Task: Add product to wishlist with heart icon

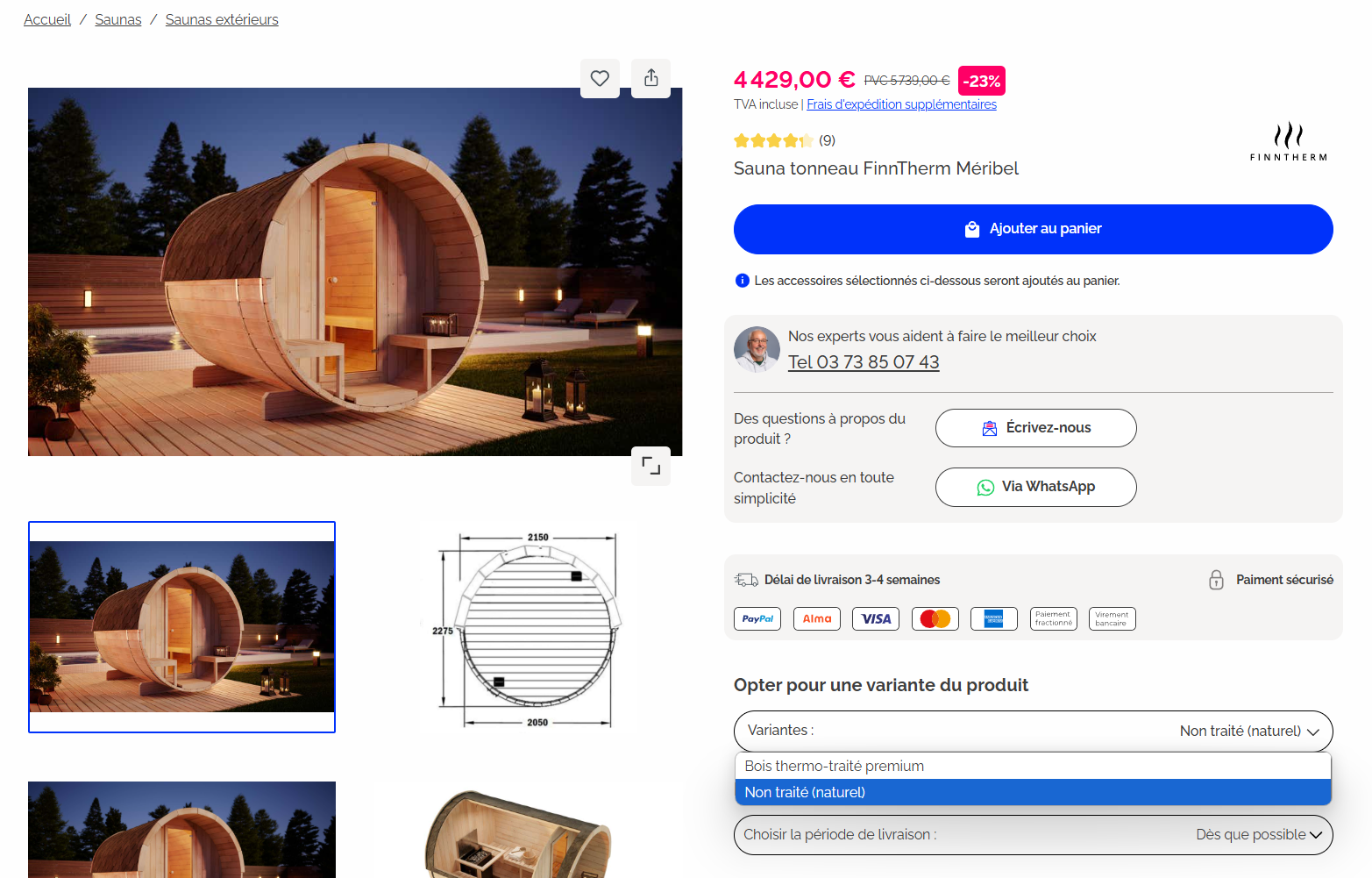Action: click(600, 79)
